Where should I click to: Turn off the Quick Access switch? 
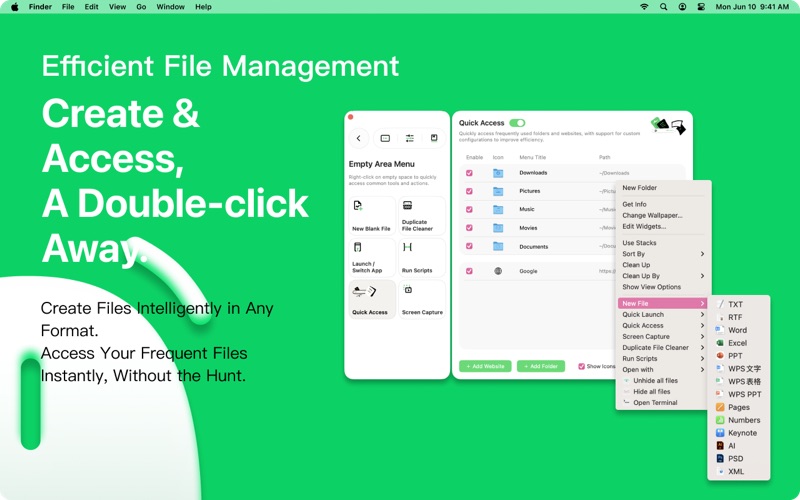pyautogui.click(x=517, y=123)
